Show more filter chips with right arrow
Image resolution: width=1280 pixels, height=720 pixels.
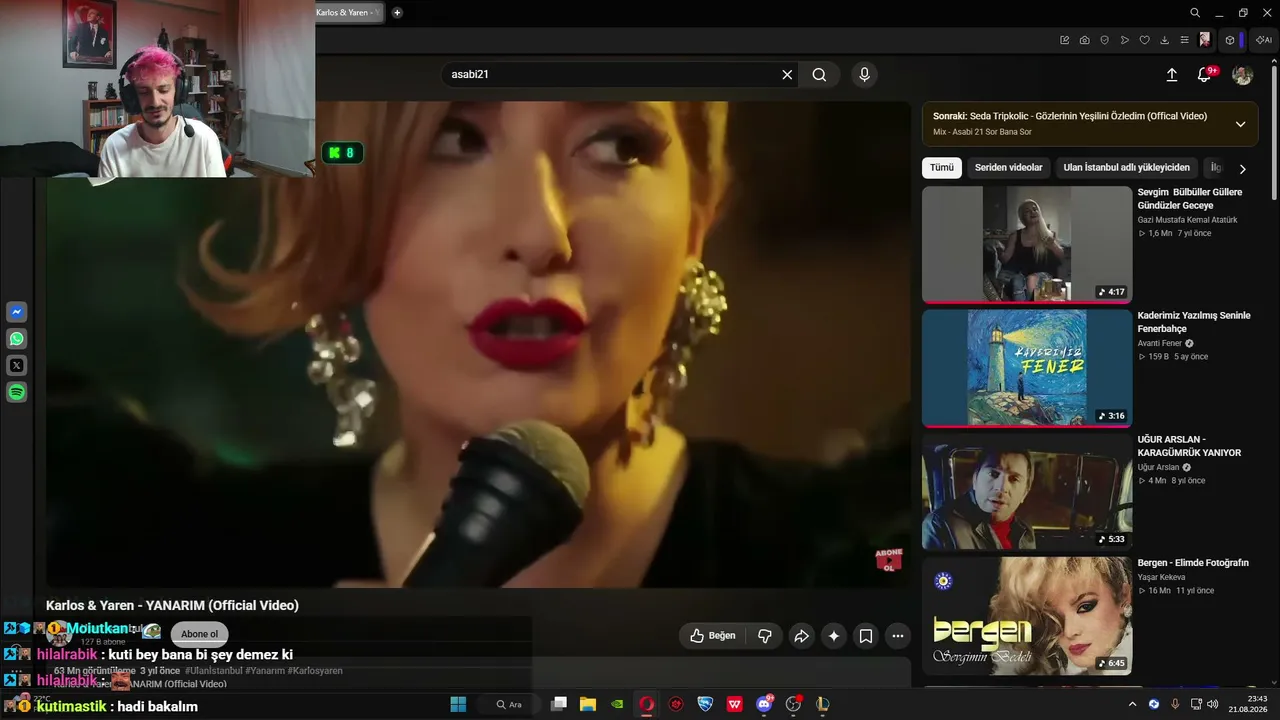coord(1243,169)
